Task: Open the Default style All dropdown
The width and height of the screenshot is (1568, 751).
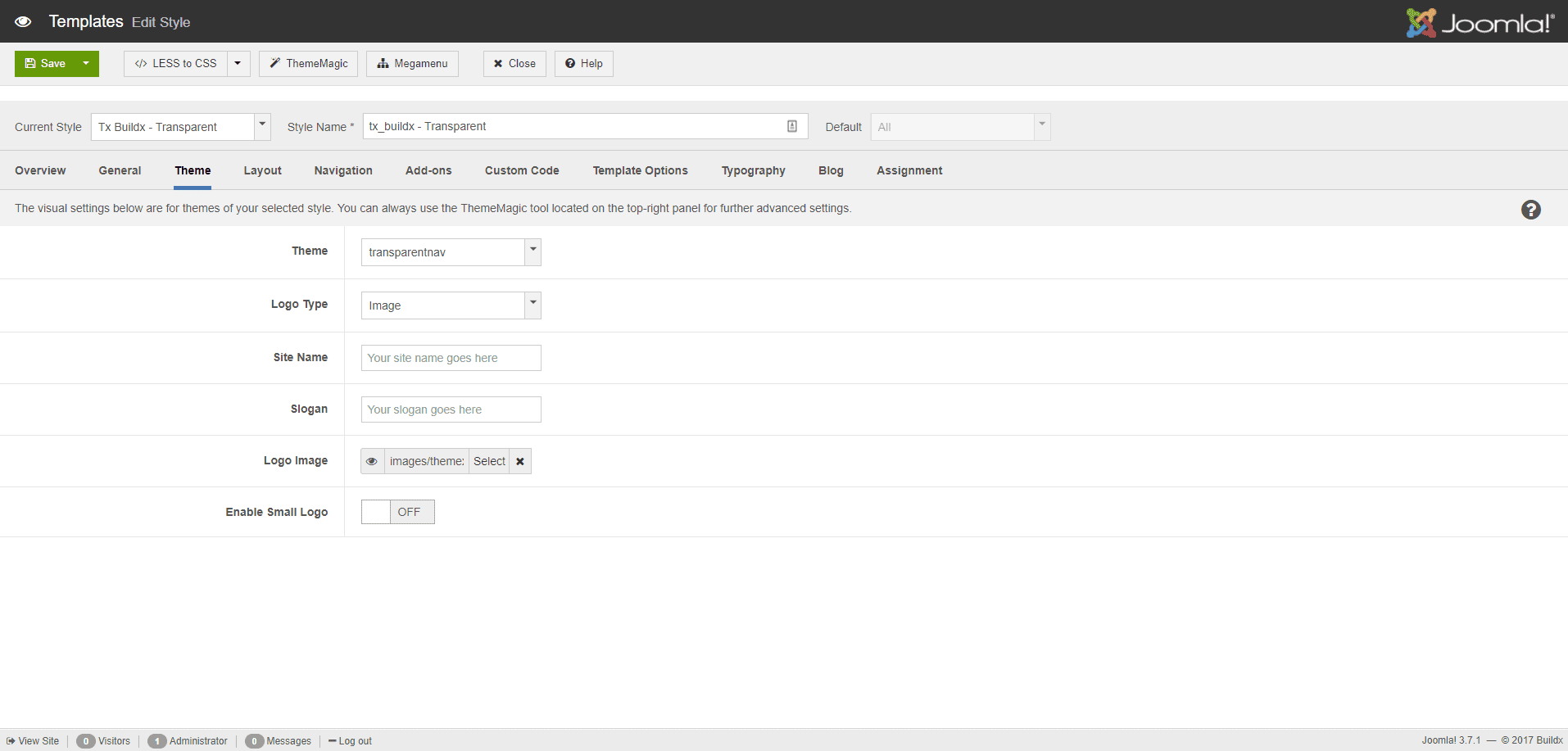Action: (x=1041, y=126)
